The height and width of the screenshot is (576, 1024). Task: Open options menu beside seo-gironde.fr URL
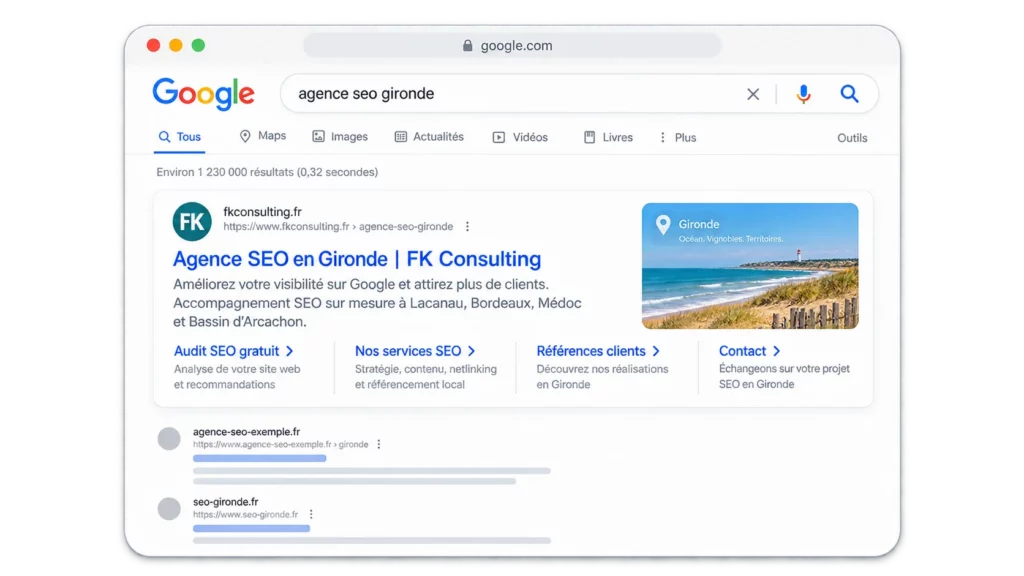tap(311, 514)
